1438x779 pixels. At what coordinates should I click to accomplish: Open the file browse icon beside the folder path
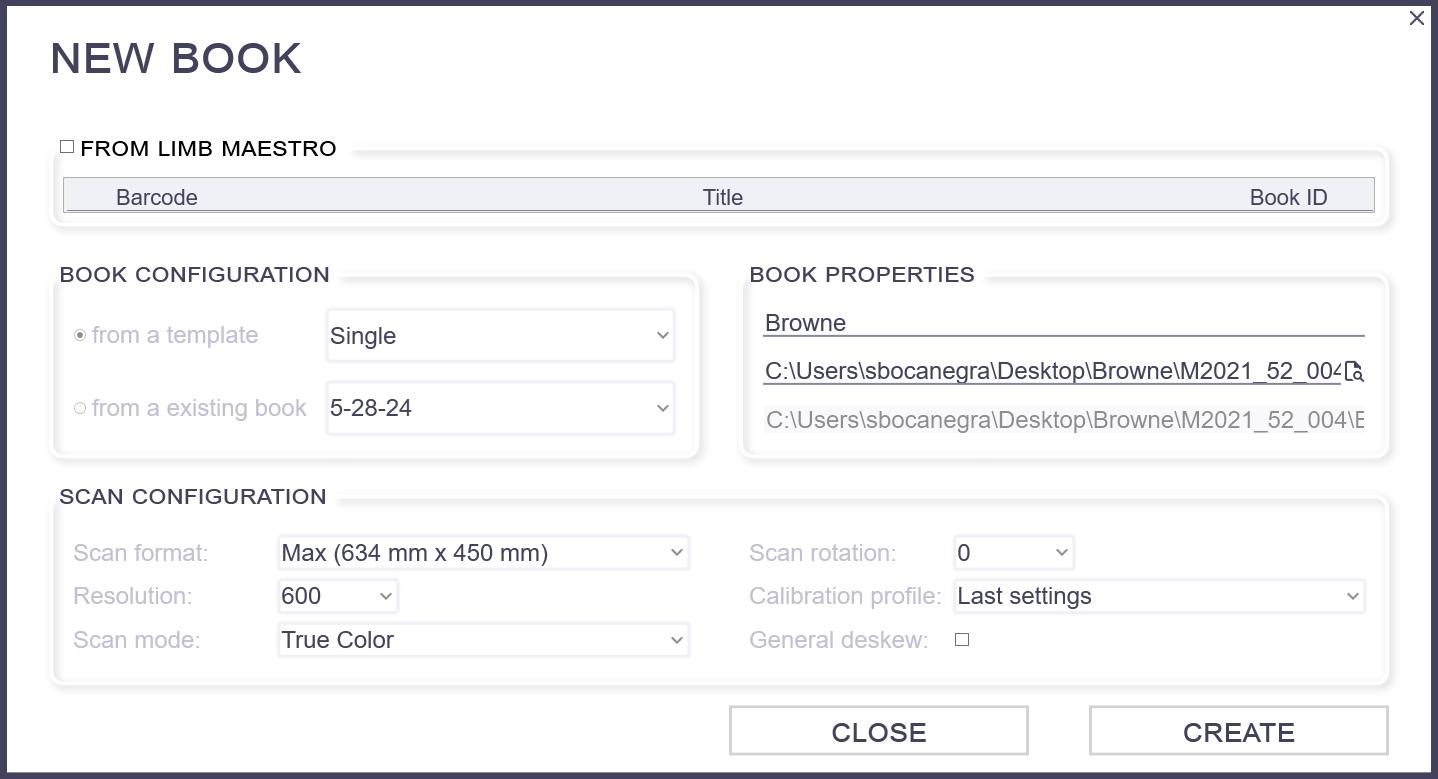pyautogui.click(x=1355, y=371)
